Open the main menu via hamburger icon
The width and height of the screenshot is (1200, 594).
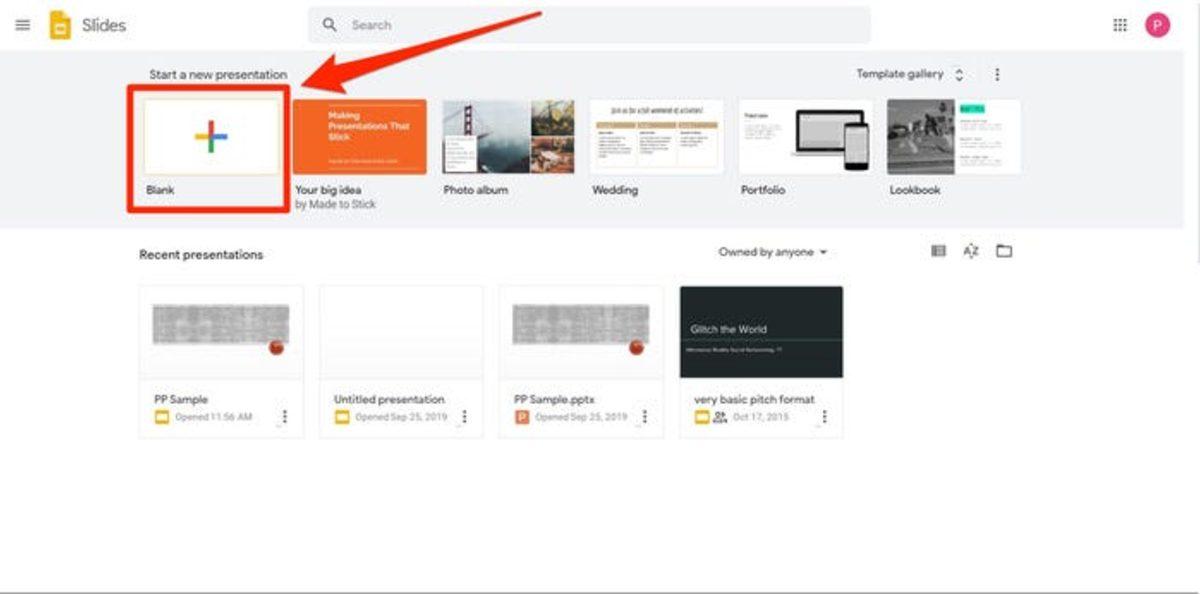coord(22,25)
